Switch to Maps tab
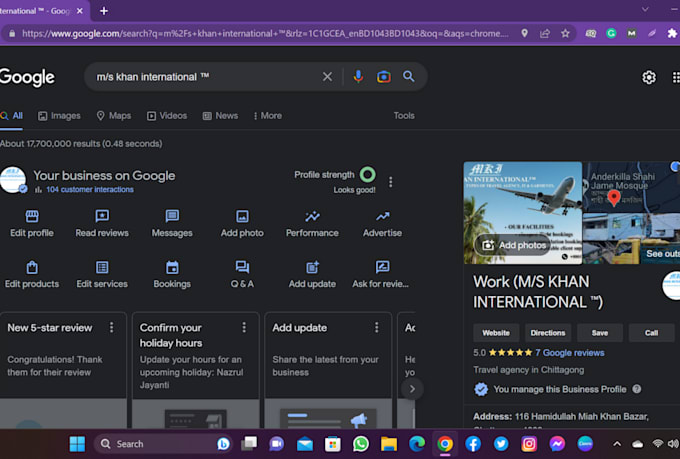 pyautogui.click(x=114, y=116)
